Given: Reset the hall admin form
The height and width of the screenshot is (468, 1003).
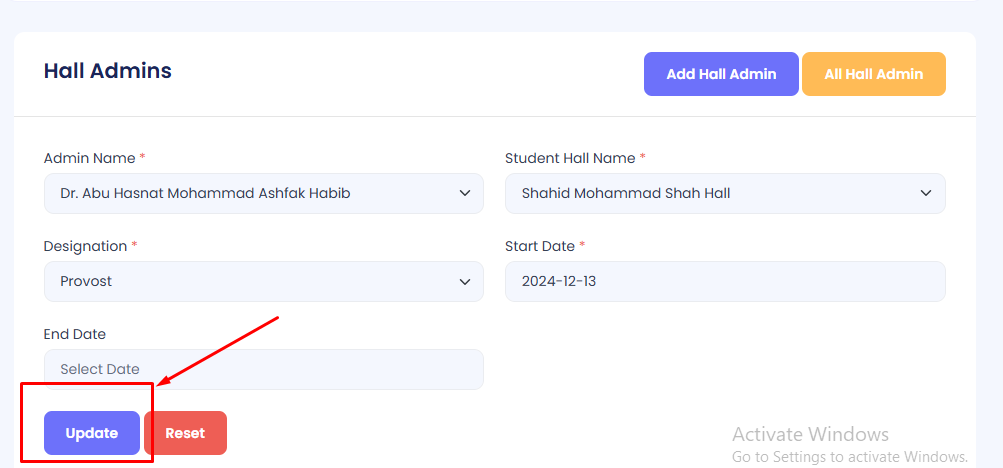Looking at the screenshot, I should click(x=185, y=433).
